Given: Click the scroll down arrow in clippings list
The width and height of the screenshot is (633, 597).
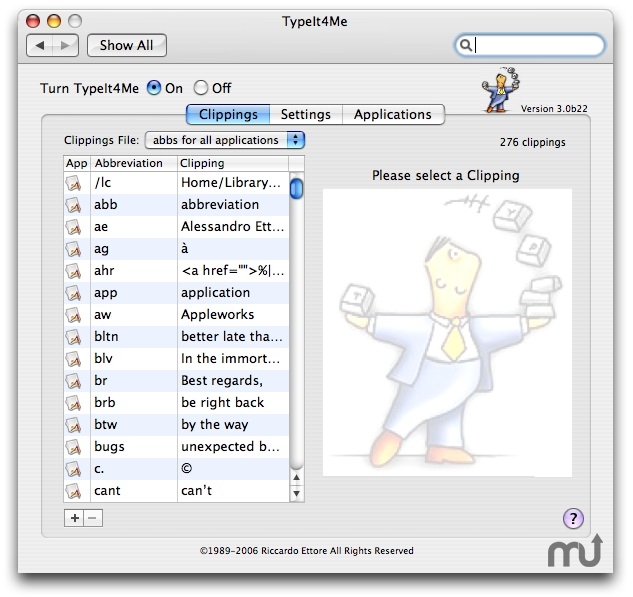Looking at the screenshot, I should (x=297, y=493).
